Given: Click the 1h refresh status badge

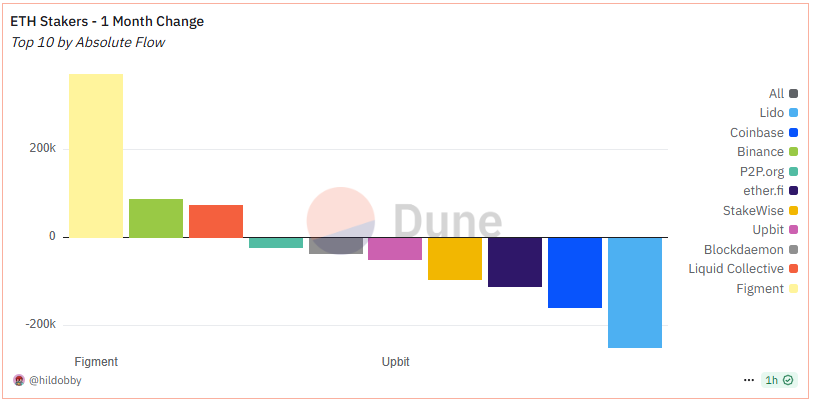Looking at the screenshot, I should [x=779, y=380].
